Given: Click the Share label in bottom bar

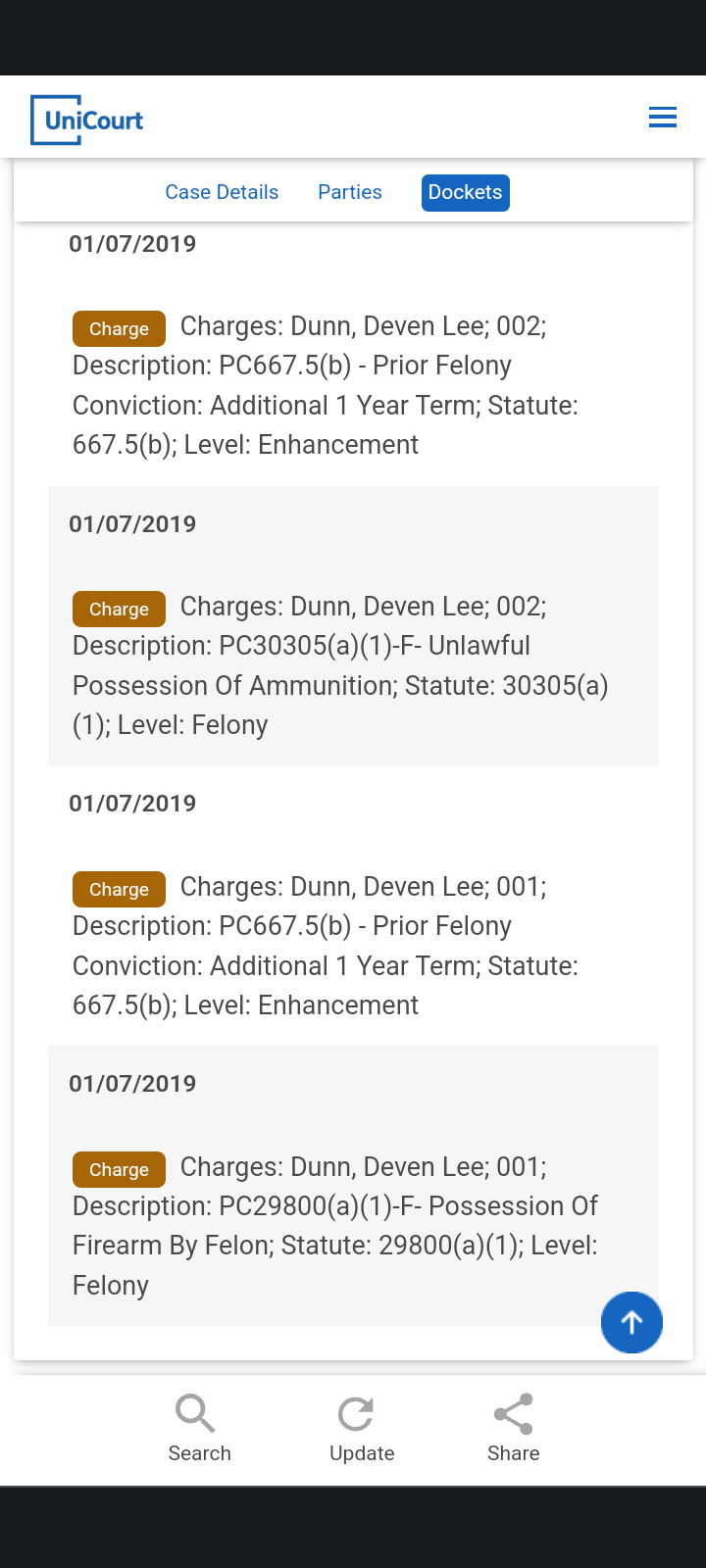Looking at the screenshot, I should click(514, 1453).
